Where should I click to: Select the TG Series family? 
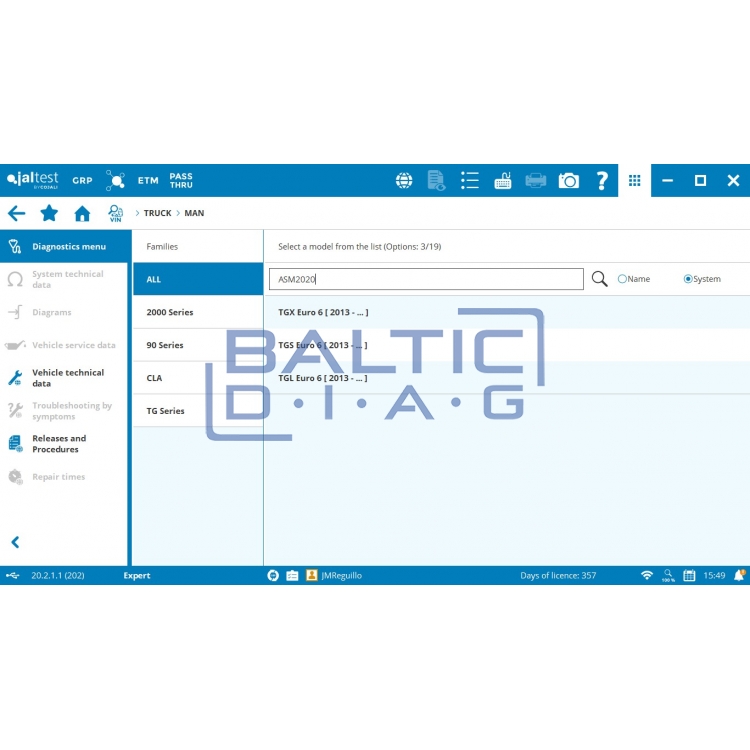(198, 411)
